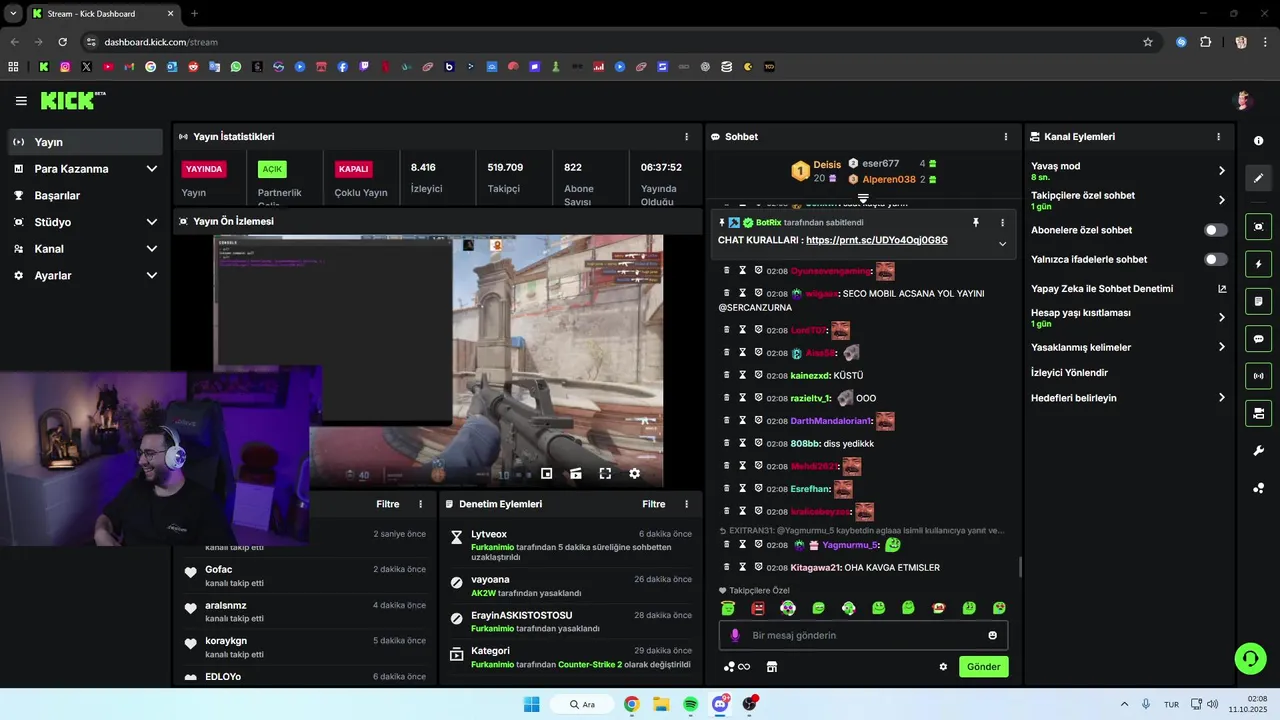
Task: Click the AÇIK partnerlik badge
Action: coord(272,169)
